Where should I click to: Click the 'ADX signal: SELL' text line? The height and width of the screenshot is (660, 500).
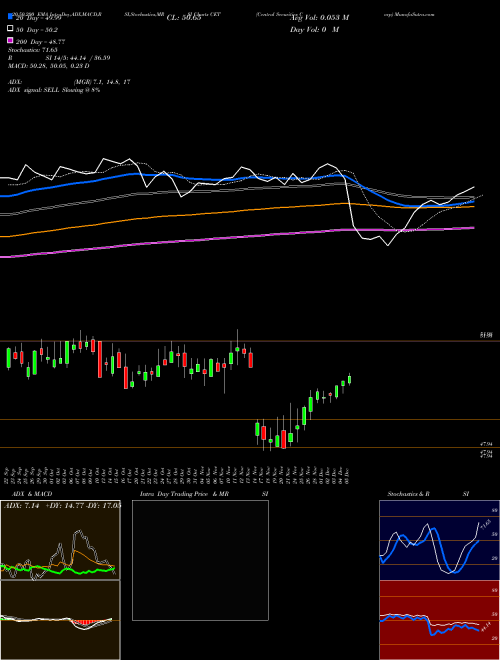pos(54,90)
